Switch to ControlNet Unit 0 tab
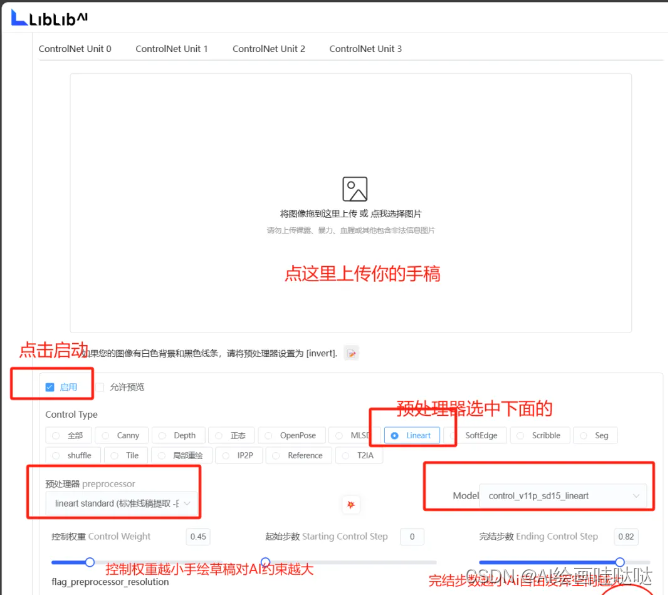Viewport: 668px width, 595px height. tap(75, 49)
